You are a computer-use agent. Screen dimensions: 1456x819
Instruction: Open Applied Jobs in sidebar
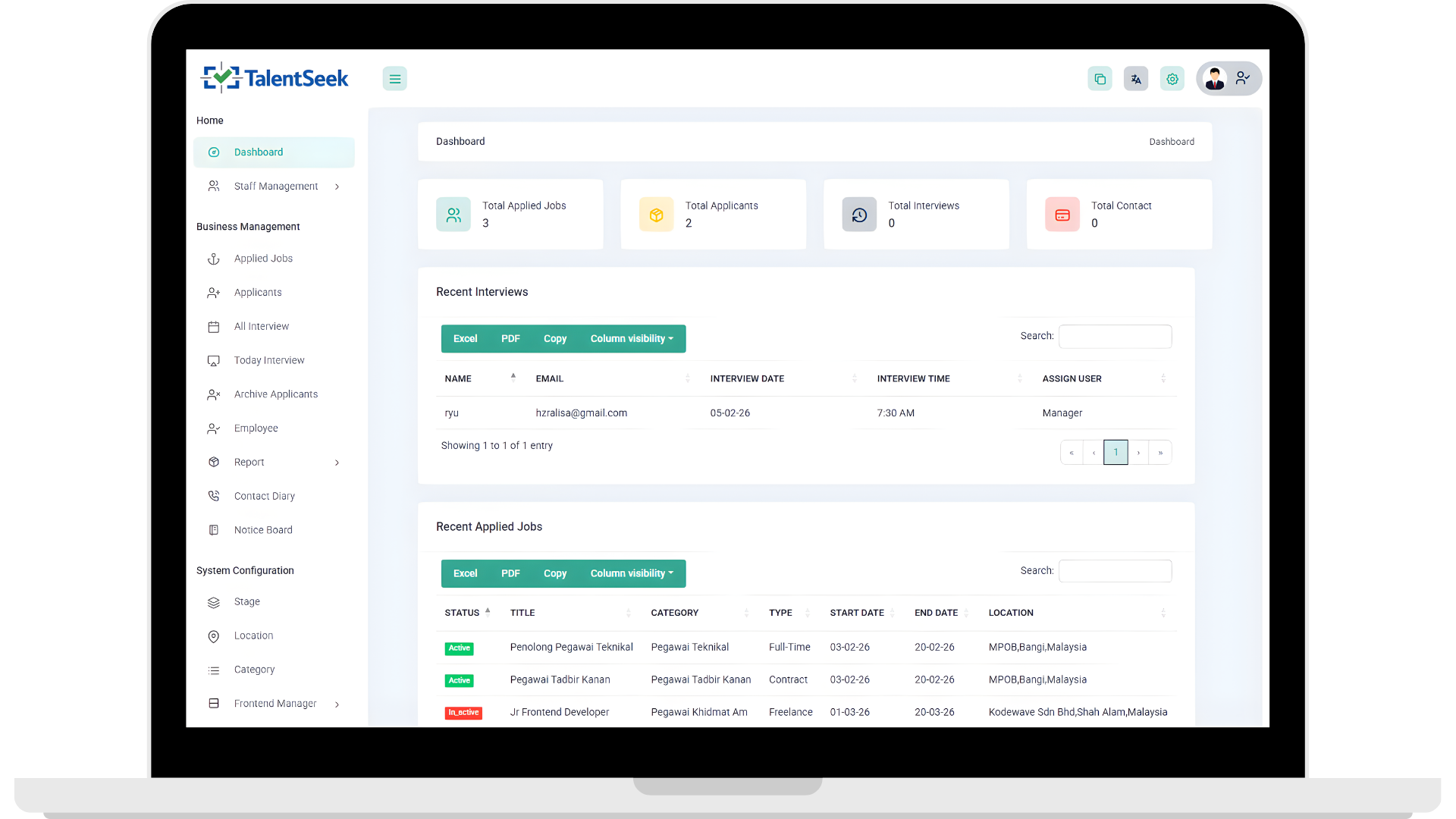[x=263, y=259]
